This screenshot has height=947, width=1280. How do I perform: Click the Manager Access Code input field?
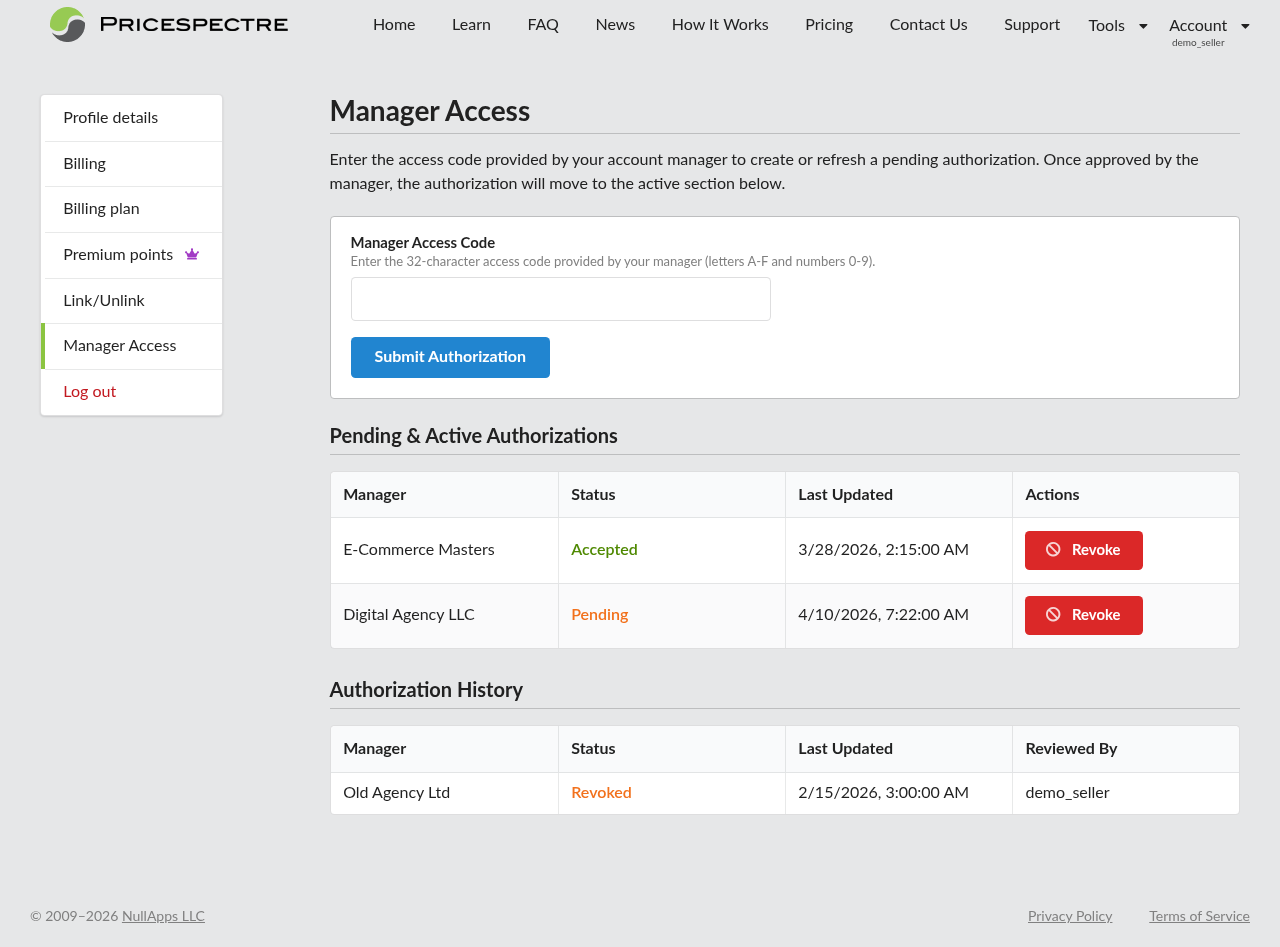[x=560, y=299]
